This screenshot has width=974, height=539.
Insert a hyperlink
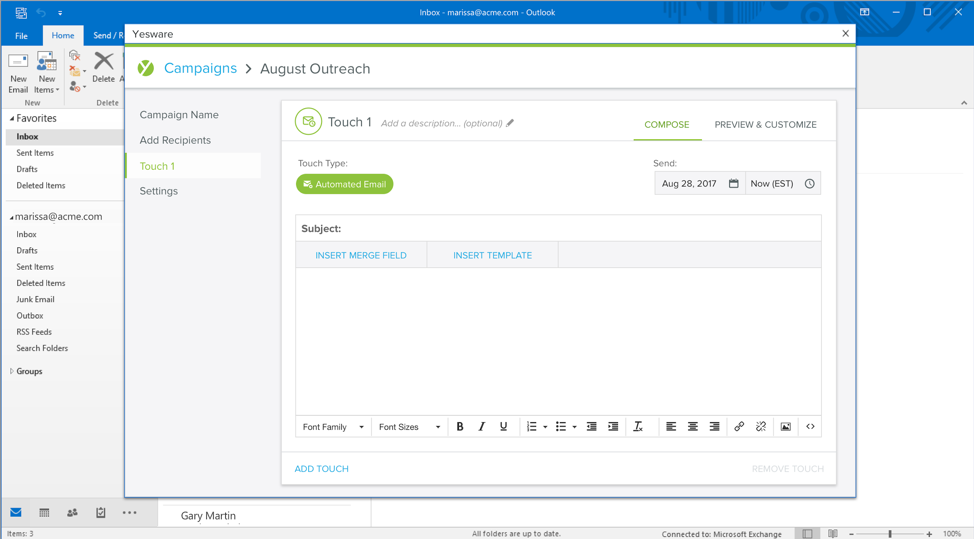tap(739, 427)
